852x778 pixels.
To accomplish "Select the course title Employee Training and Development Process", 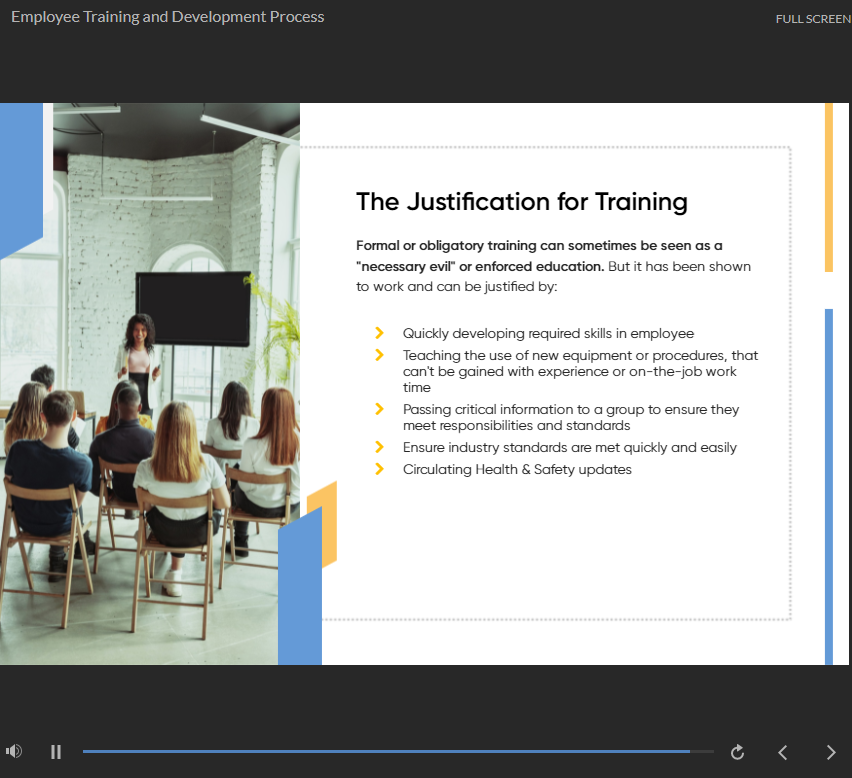I will point(166,17).
